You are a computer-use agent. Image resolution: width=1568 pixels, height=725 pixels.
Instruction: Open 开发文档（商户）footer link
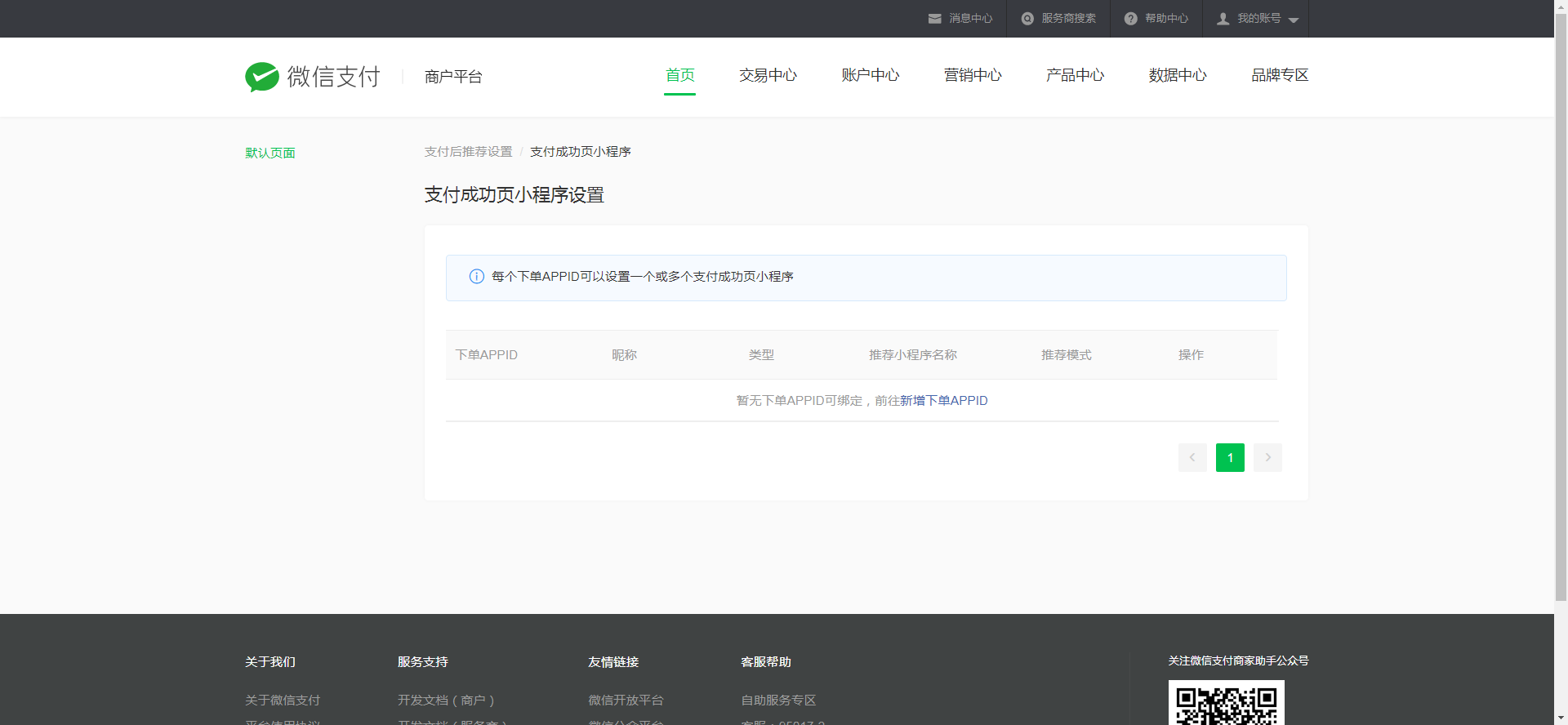tap(446, 701)
